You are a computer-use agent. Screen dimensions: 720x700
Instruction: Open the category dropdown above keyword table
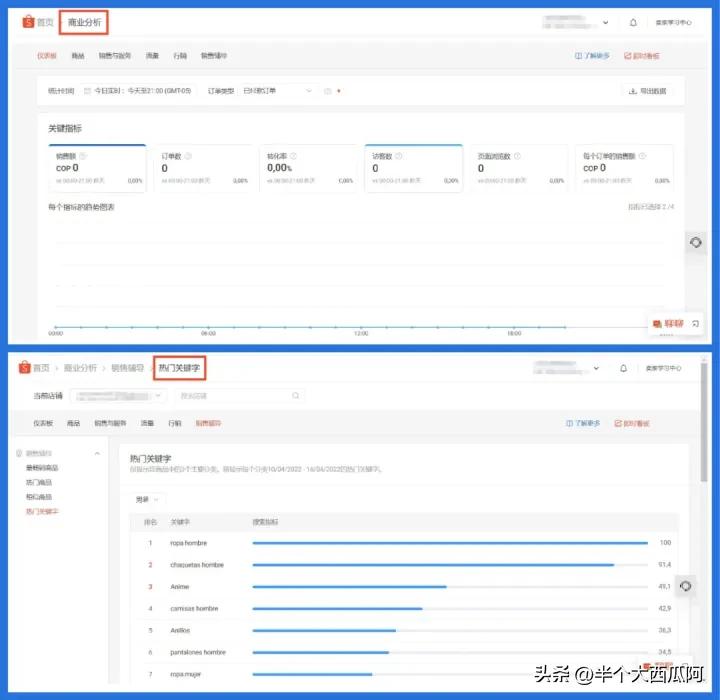147,499
